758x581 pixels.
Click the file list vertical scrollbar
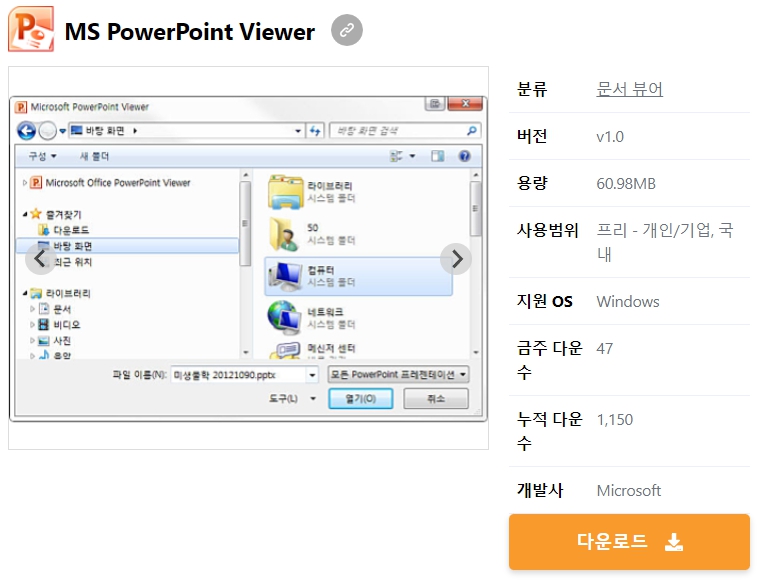click(476, 264)
